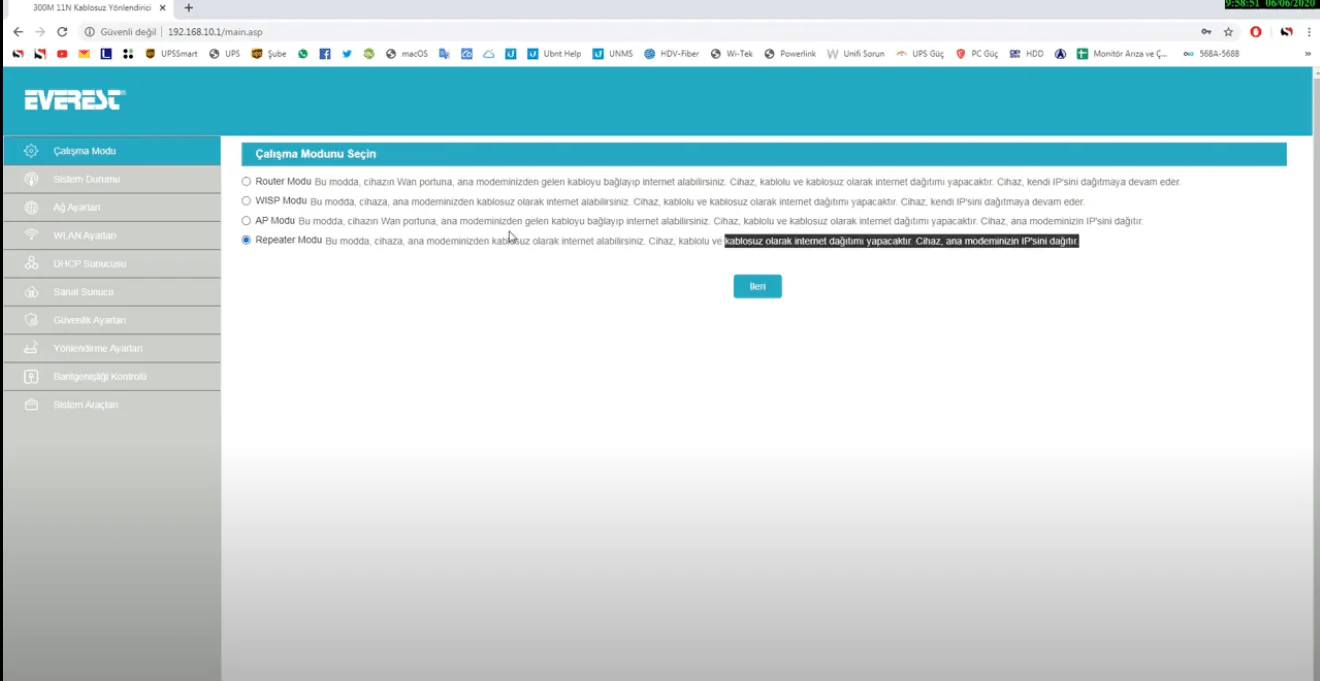Open the UPSSmart bookmark
Image resolution: width=1320 pixels, height=681 pixels.
click(x=171, y=54)
